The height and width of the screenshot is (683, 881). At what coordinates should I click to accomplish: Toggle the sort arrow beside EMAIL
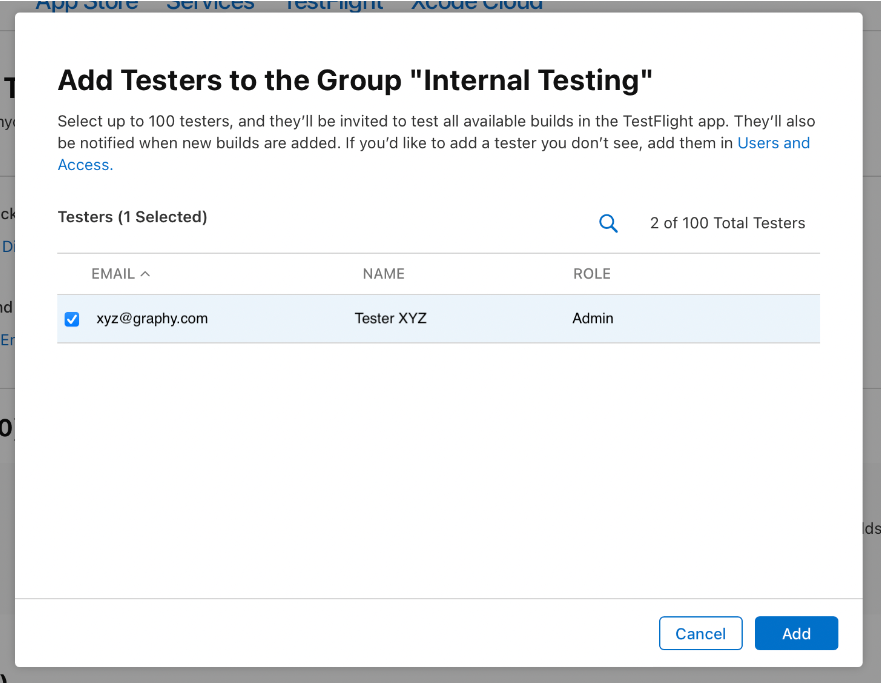tap(146, 274)
